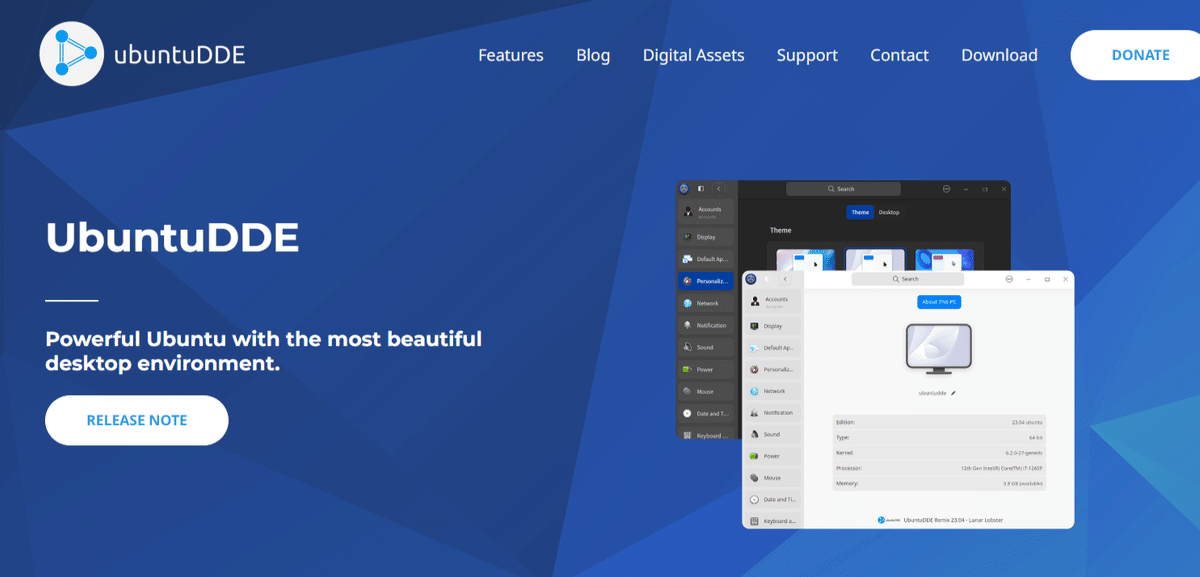The height and width of the screenshot is (577, 1200).
Task: Click the back arrow in the light window
Action: click(x=785, y=279)
